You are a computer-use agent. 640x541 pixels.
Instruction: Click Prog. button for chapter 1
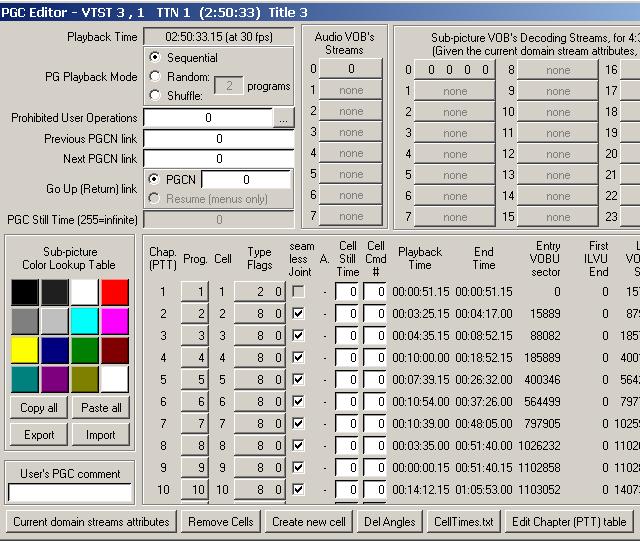195,292
